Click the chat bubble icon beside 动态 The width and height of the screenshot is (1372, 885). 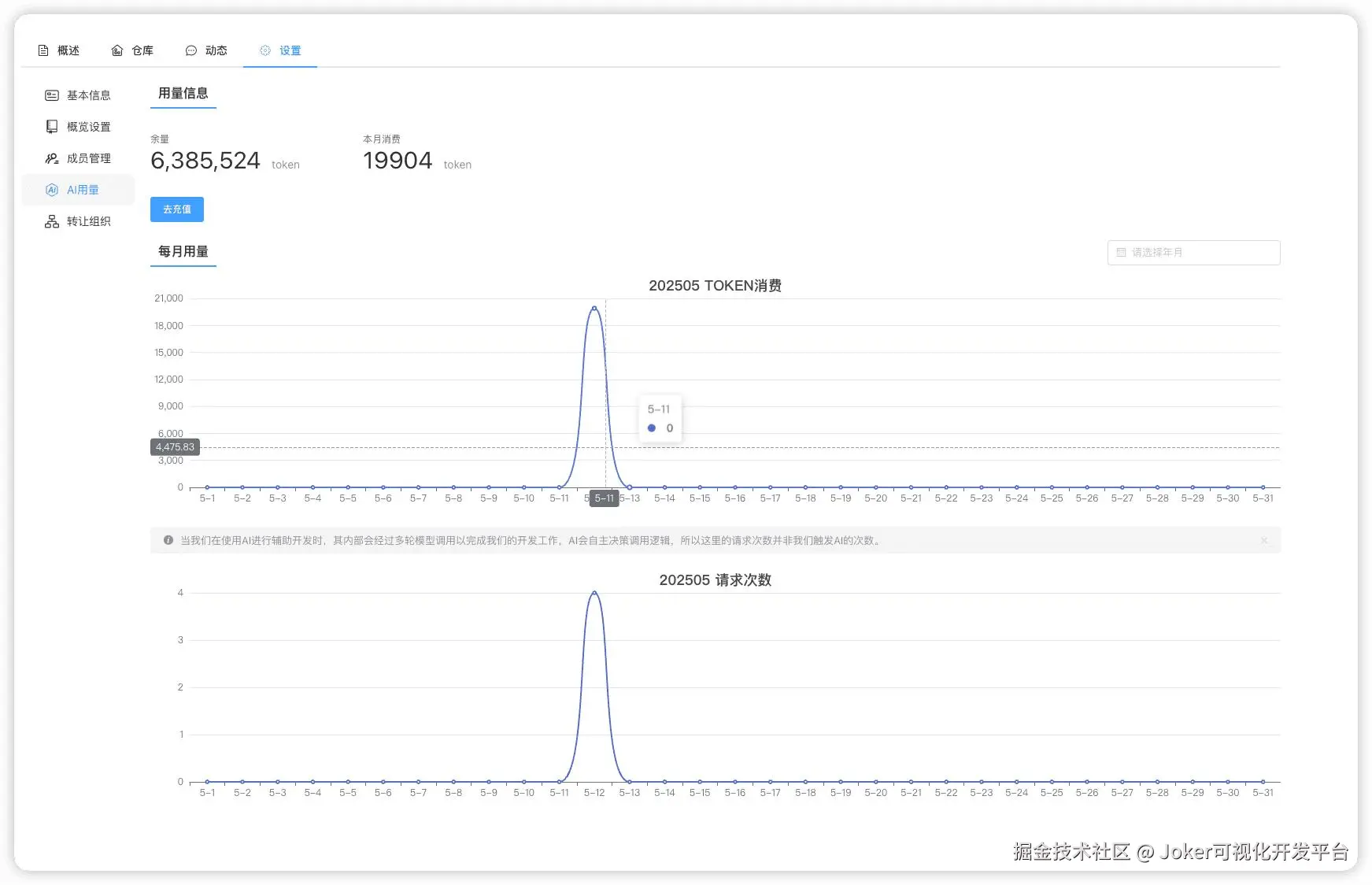(x=190, y=50)
